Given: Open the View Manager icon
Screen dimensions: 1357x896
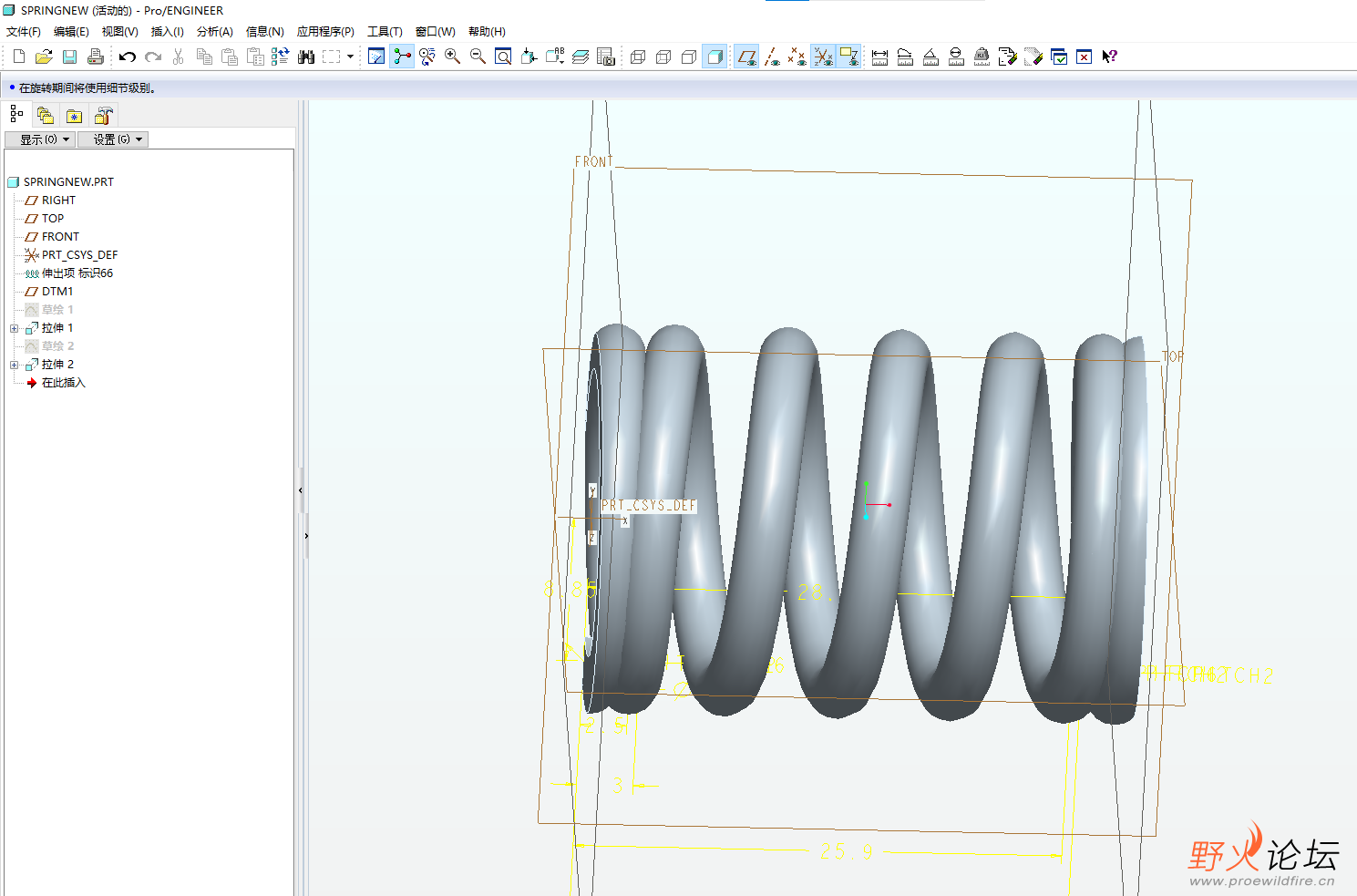Looking at the screenshot, I should (x=606, y=57).
